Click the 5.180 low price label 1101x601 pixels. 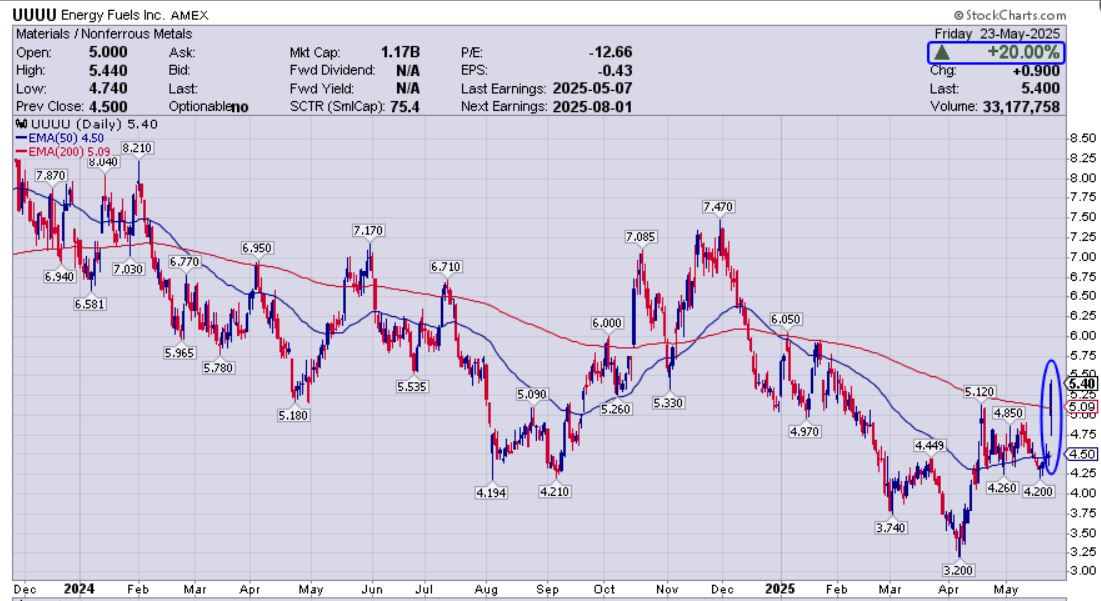coord(293,415)
